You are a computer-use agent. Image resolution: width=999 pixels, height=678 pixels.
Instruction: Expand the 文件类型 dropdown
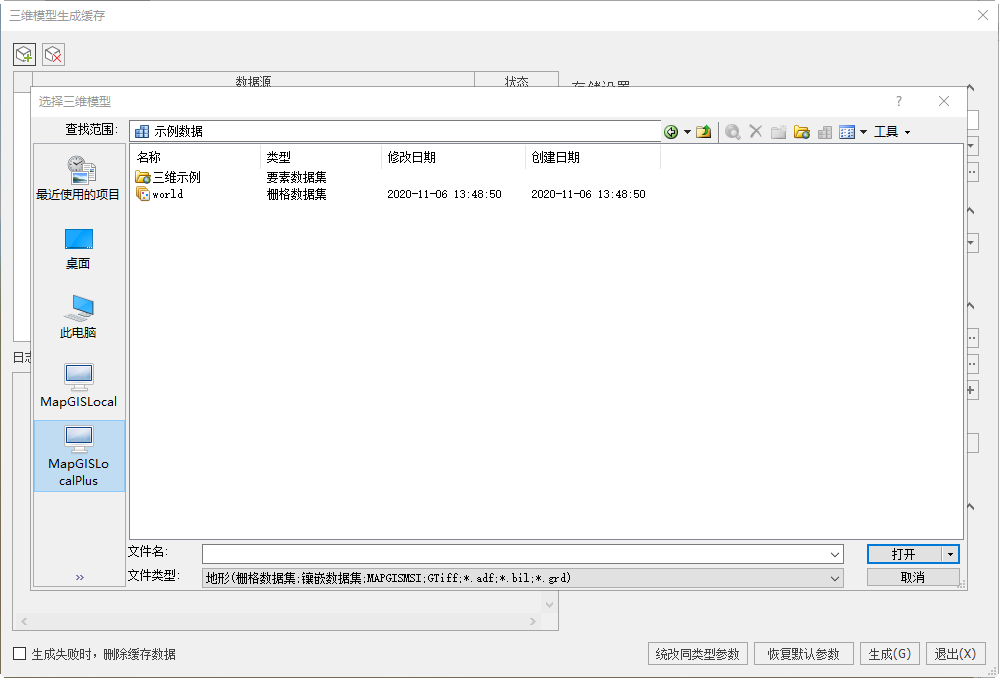[834, 578]
